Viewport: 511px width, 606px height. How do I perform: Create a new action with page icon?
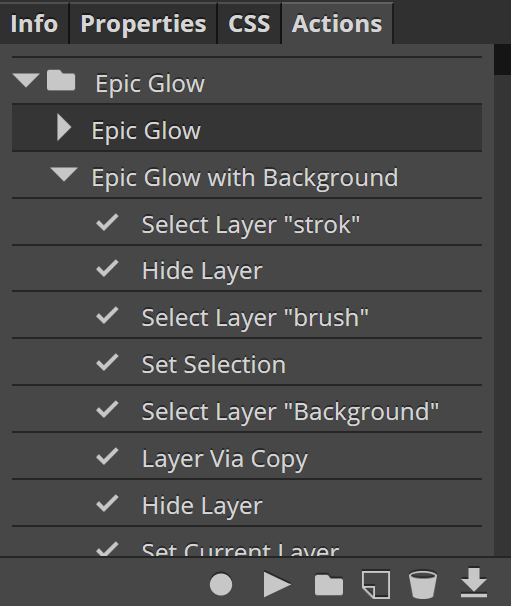click(x=376, y=584)
